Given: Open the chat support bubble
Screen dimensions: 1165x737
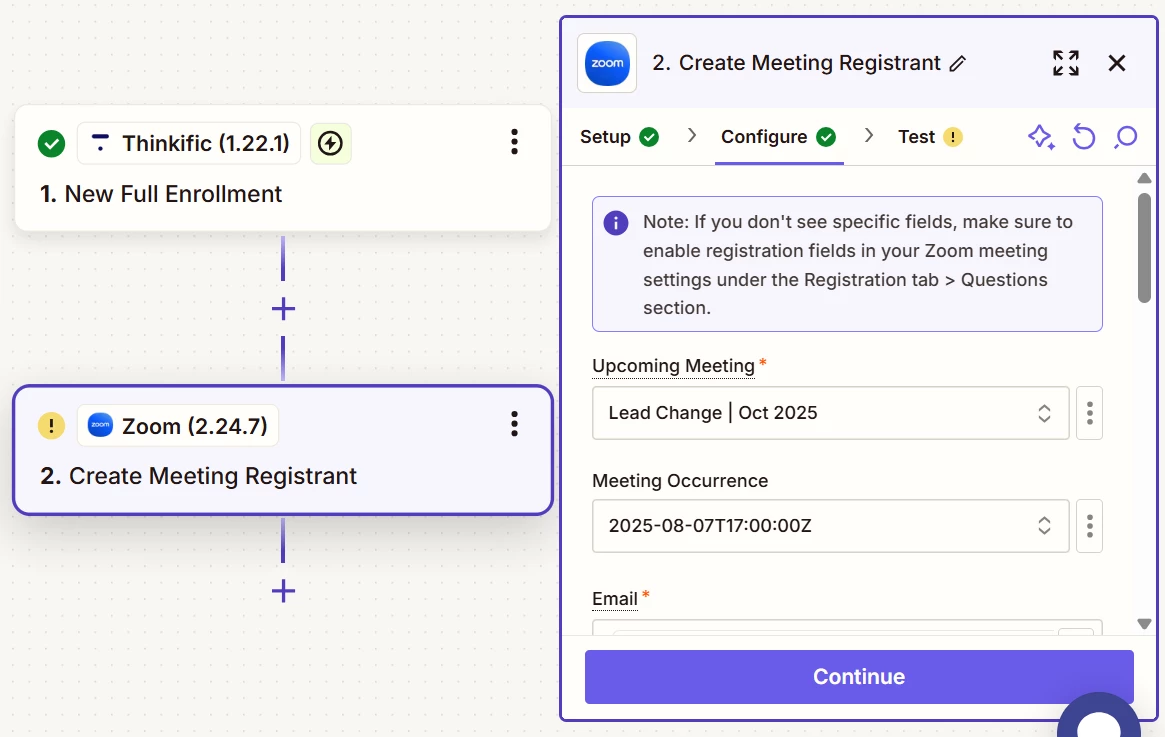Looking at the screenshot, I should (1099, 715).
